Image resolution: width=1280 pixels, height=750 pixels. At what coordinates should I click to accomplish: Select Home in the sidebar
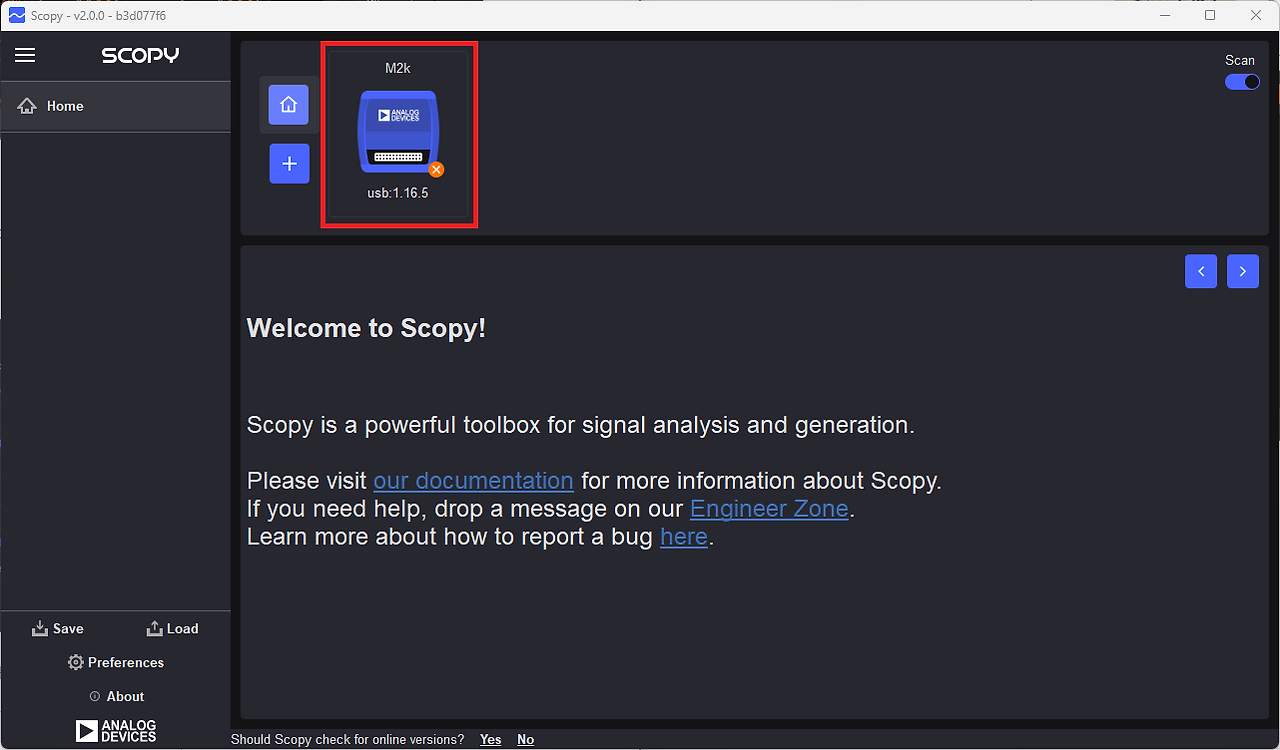coord(115,106)
